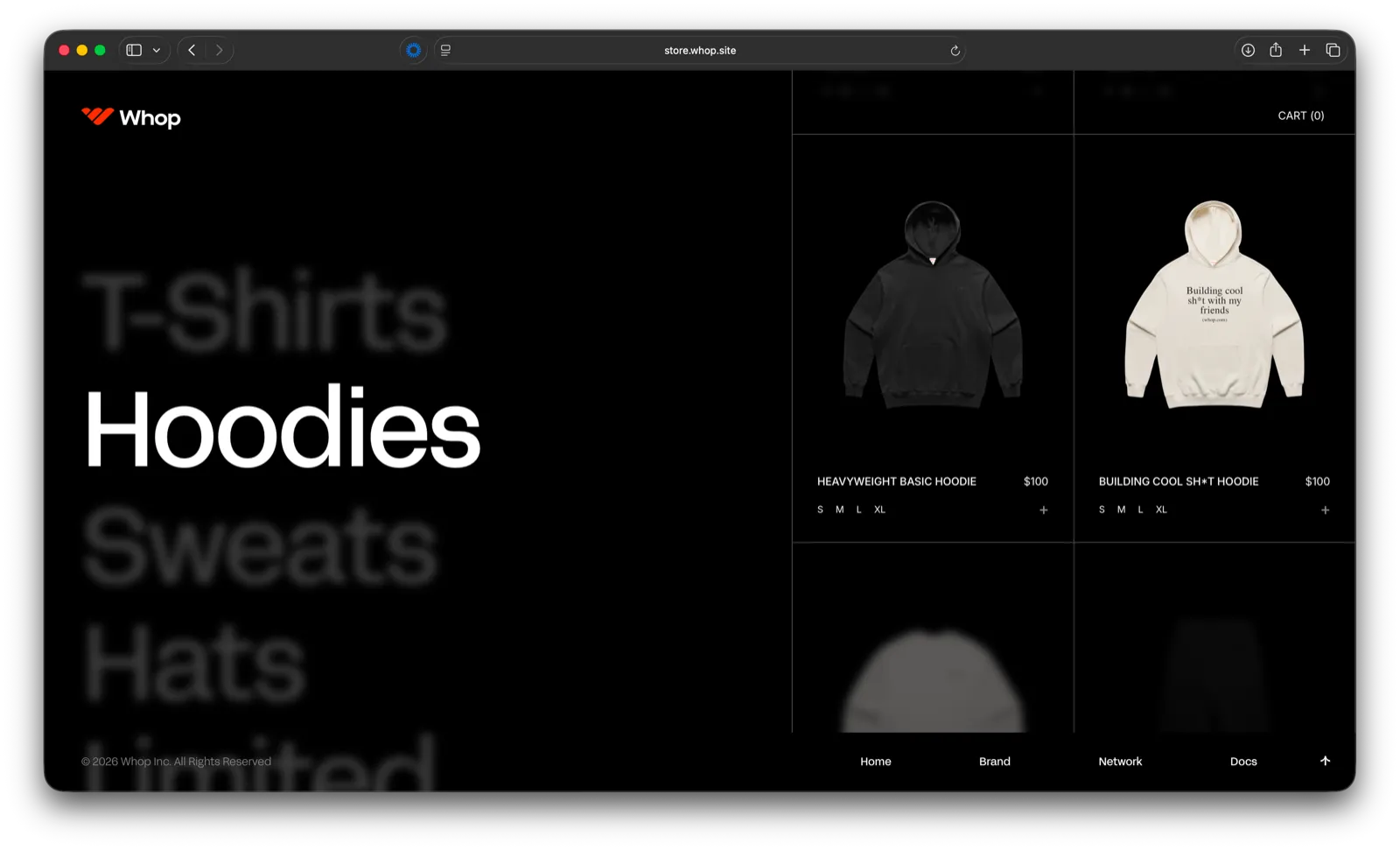Open the Brand footer link
The height and width of the screenshot is (850, 1400).
tap(995, 762)
